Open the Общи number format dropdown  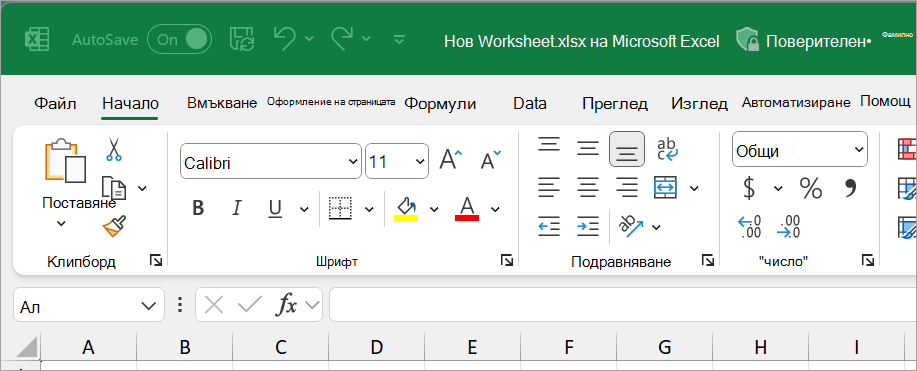click(x=800, y=150)
